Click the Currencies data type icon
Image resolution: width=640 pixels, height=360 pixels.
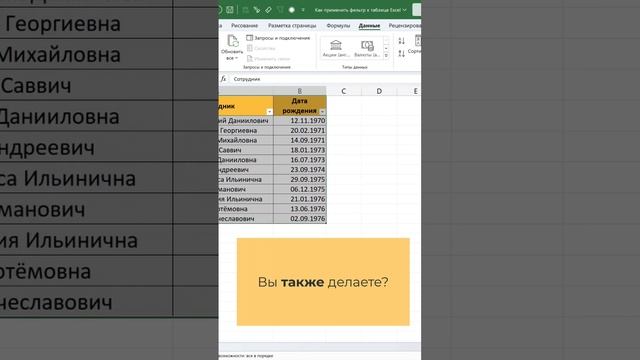pos(367,45)
